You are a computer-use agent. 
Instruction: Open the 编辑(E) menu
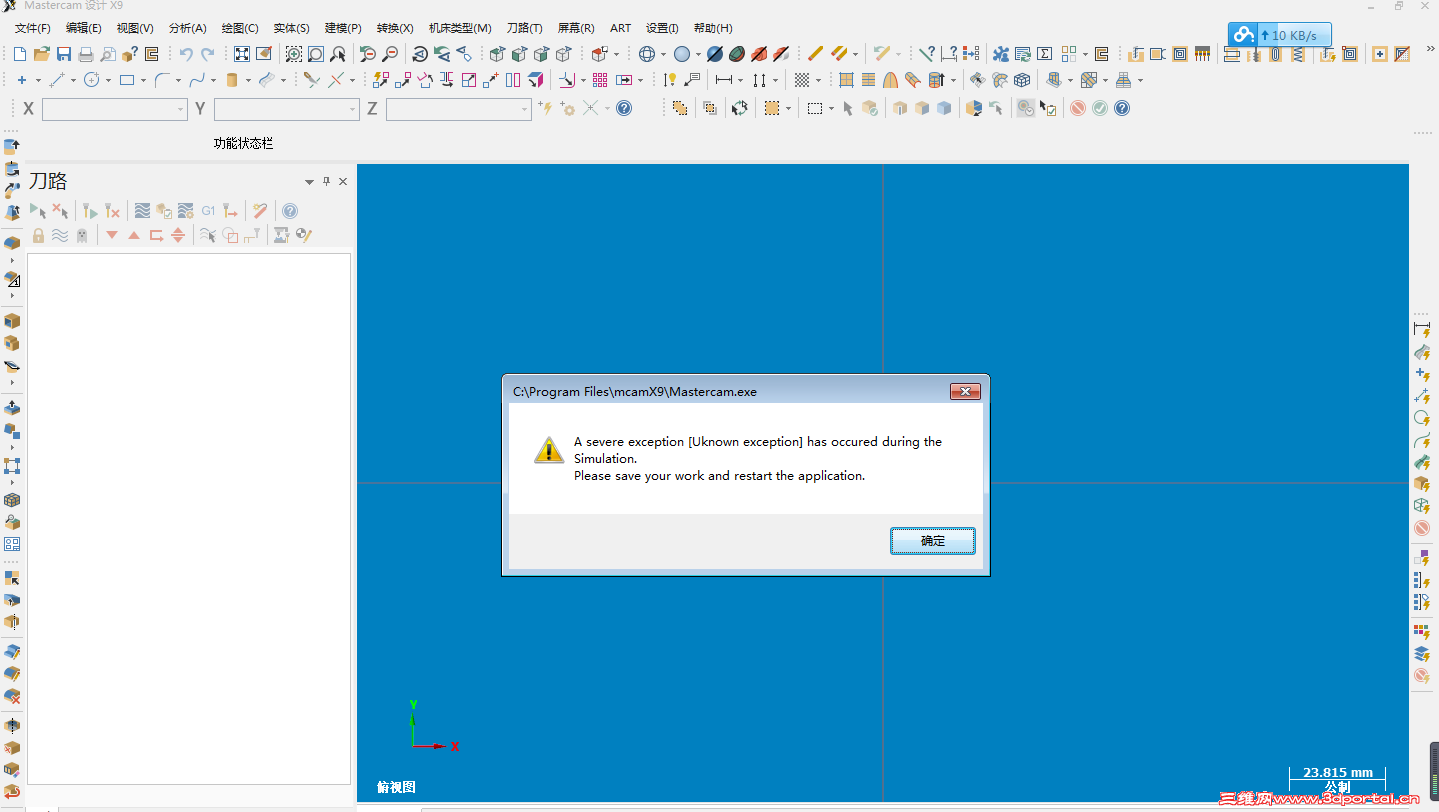pyautogui.click(x=83, y=28)
